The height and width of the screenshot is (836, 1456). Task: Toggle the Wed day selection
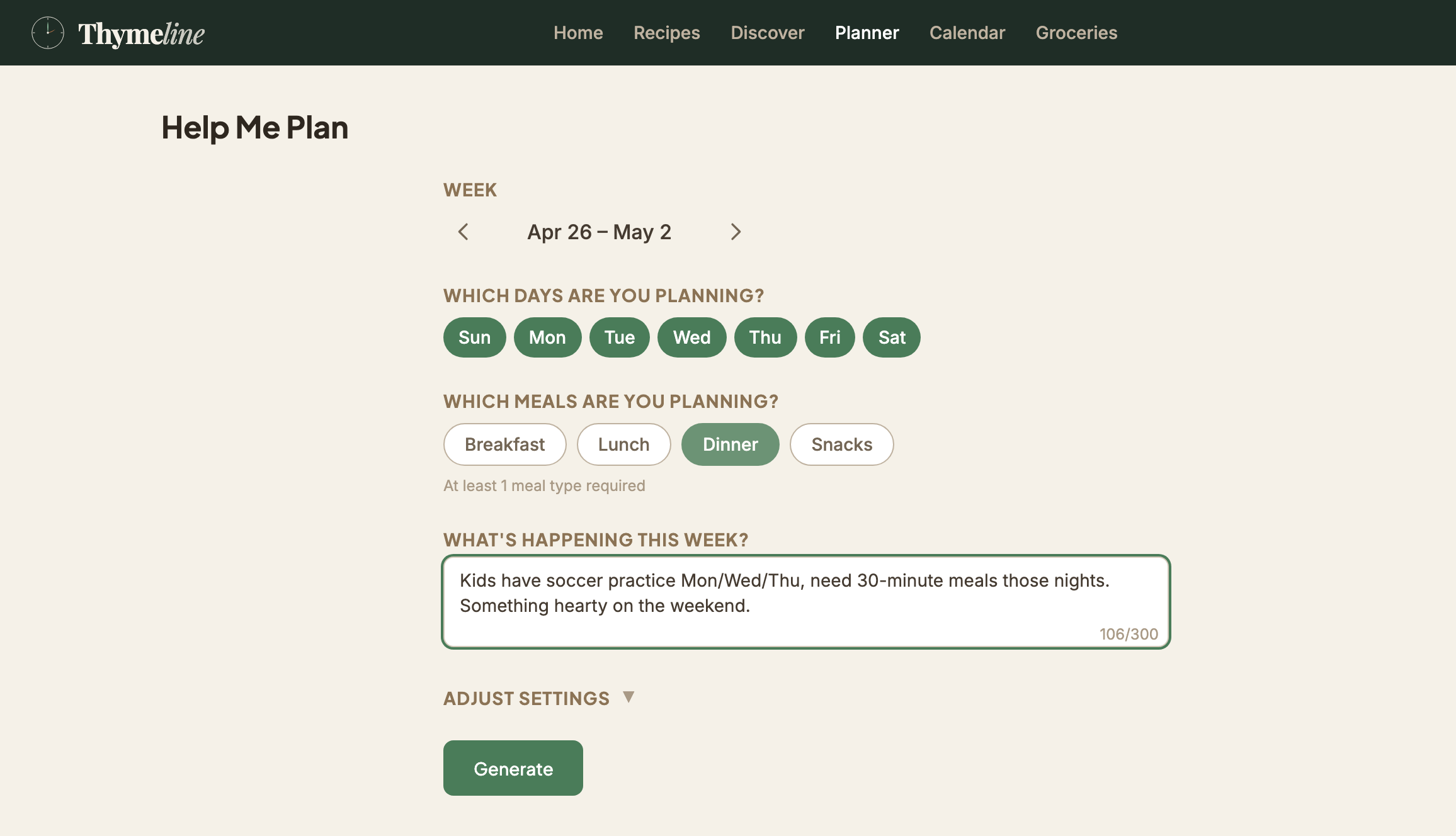click(x=691, y=337)
